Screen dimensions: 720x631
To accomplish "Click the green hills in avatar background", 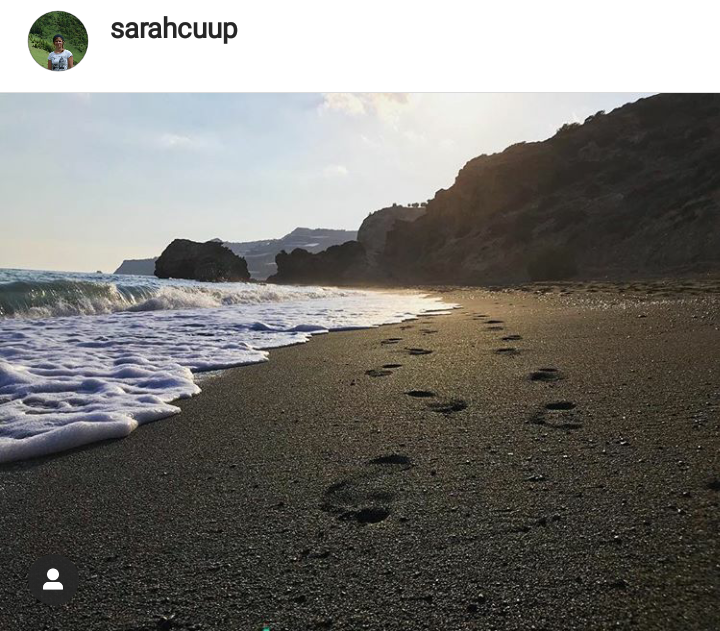I will [57, 25].
